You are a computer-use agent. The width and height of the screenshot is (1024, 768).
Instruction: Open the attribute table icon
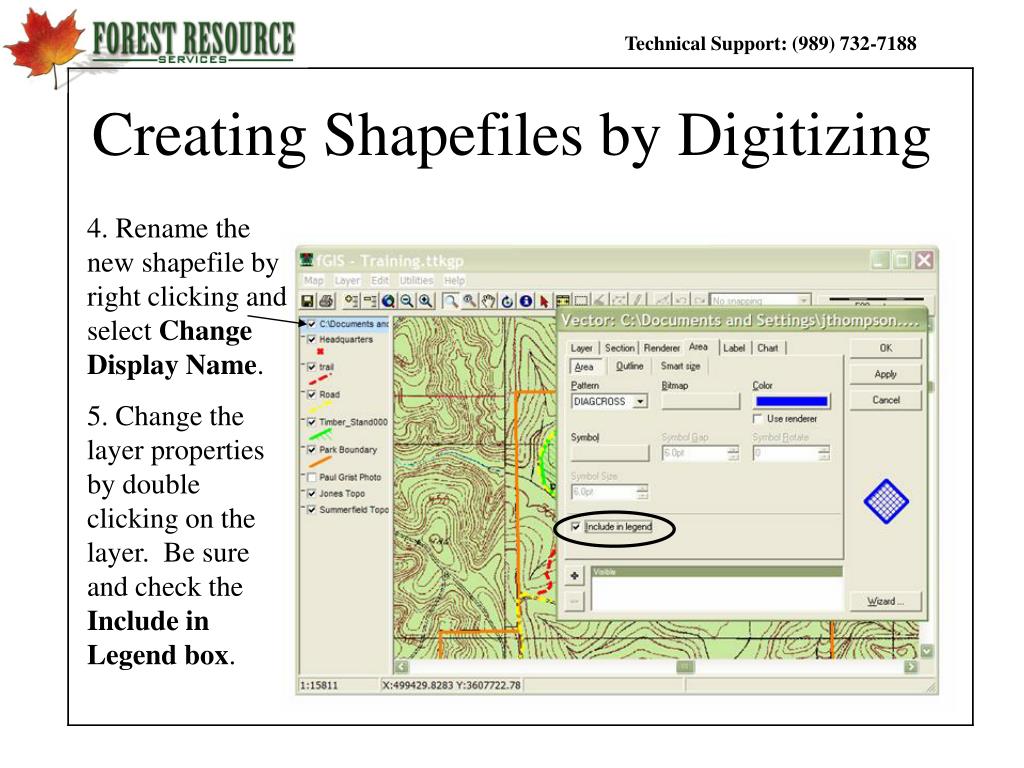562,301
